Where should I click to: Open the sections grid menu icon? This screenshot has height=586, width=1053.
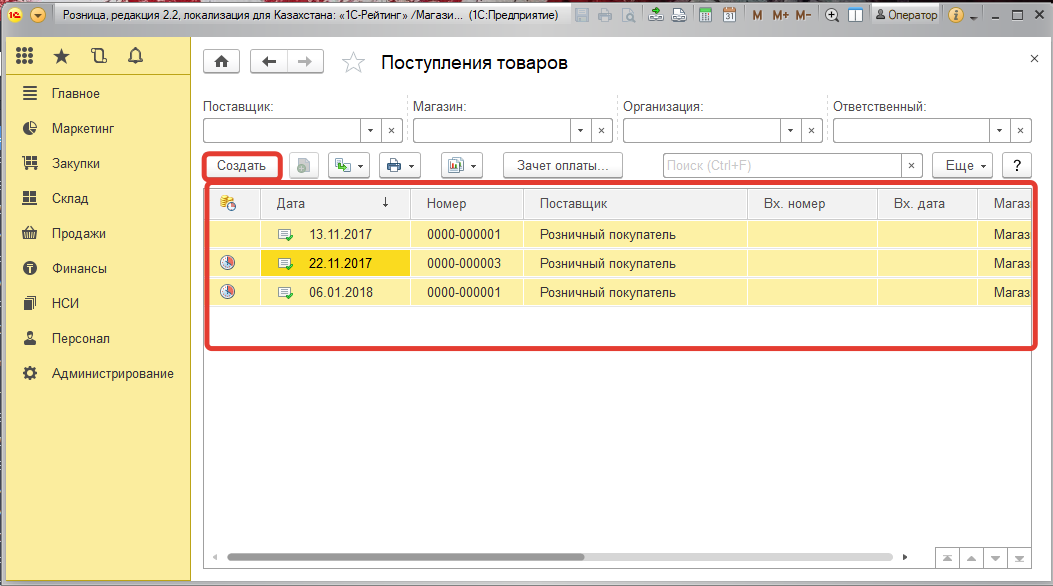[25, 57]
